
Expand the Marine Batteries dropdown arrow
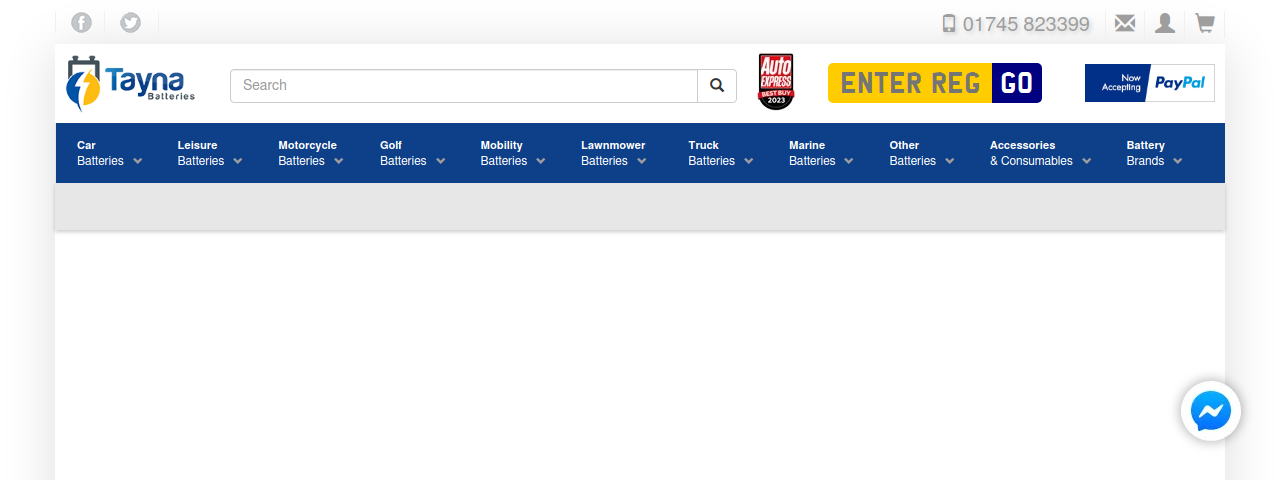(x=849, y=161)
